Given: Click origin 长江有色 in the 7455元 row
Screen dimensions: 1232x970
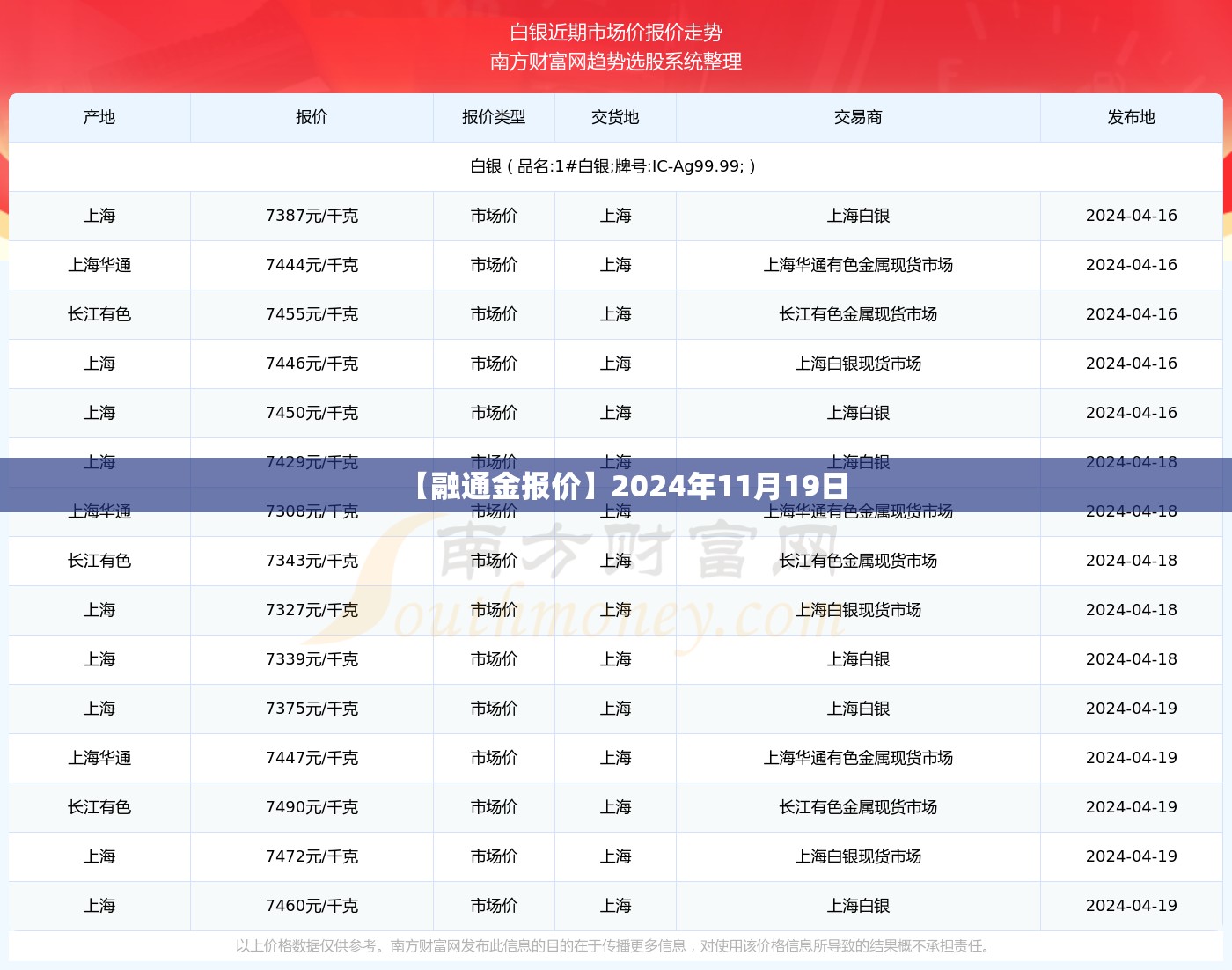Looking at the screenshot, I should tap(99, 314).
